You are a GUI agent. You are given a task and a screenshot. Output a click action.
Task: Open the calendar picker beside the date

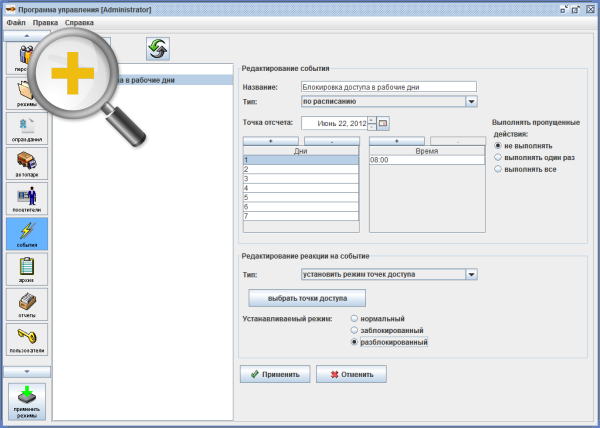[383, 123]
